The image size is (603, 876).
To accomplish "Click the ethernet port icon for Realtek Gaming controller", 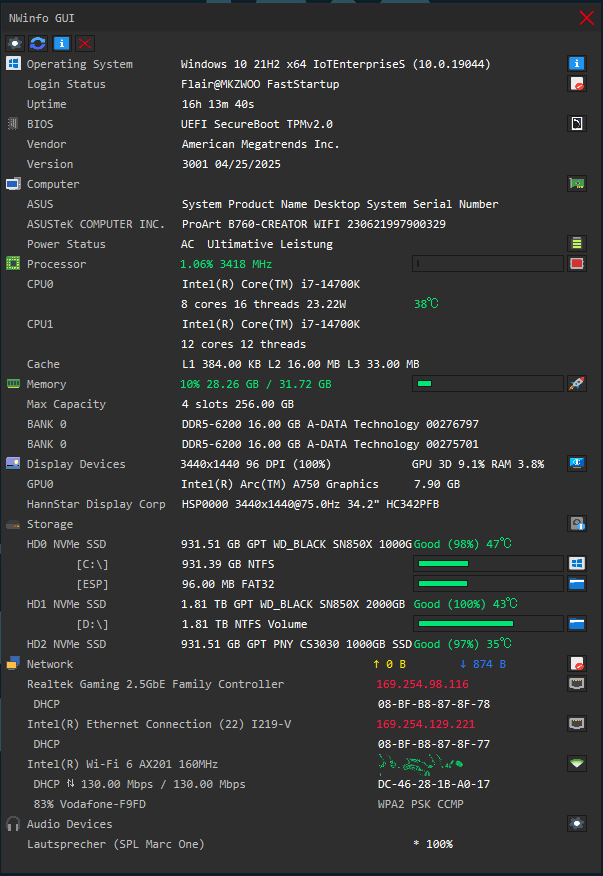I will pos(577,684).
